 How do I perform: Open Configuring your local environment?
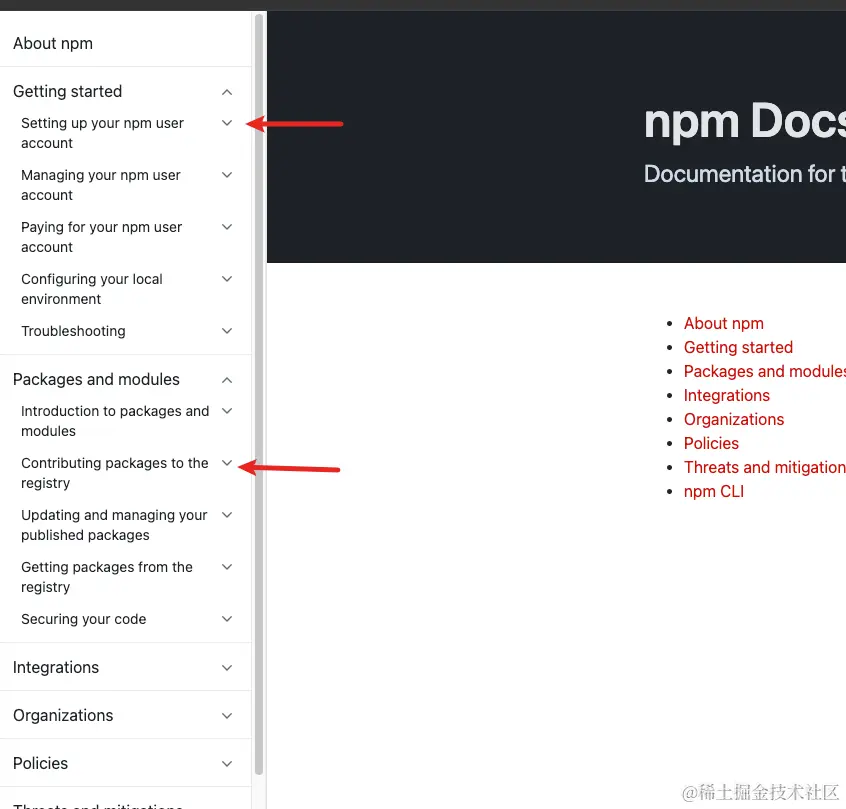pyautogui.click(x=92, y=289)
